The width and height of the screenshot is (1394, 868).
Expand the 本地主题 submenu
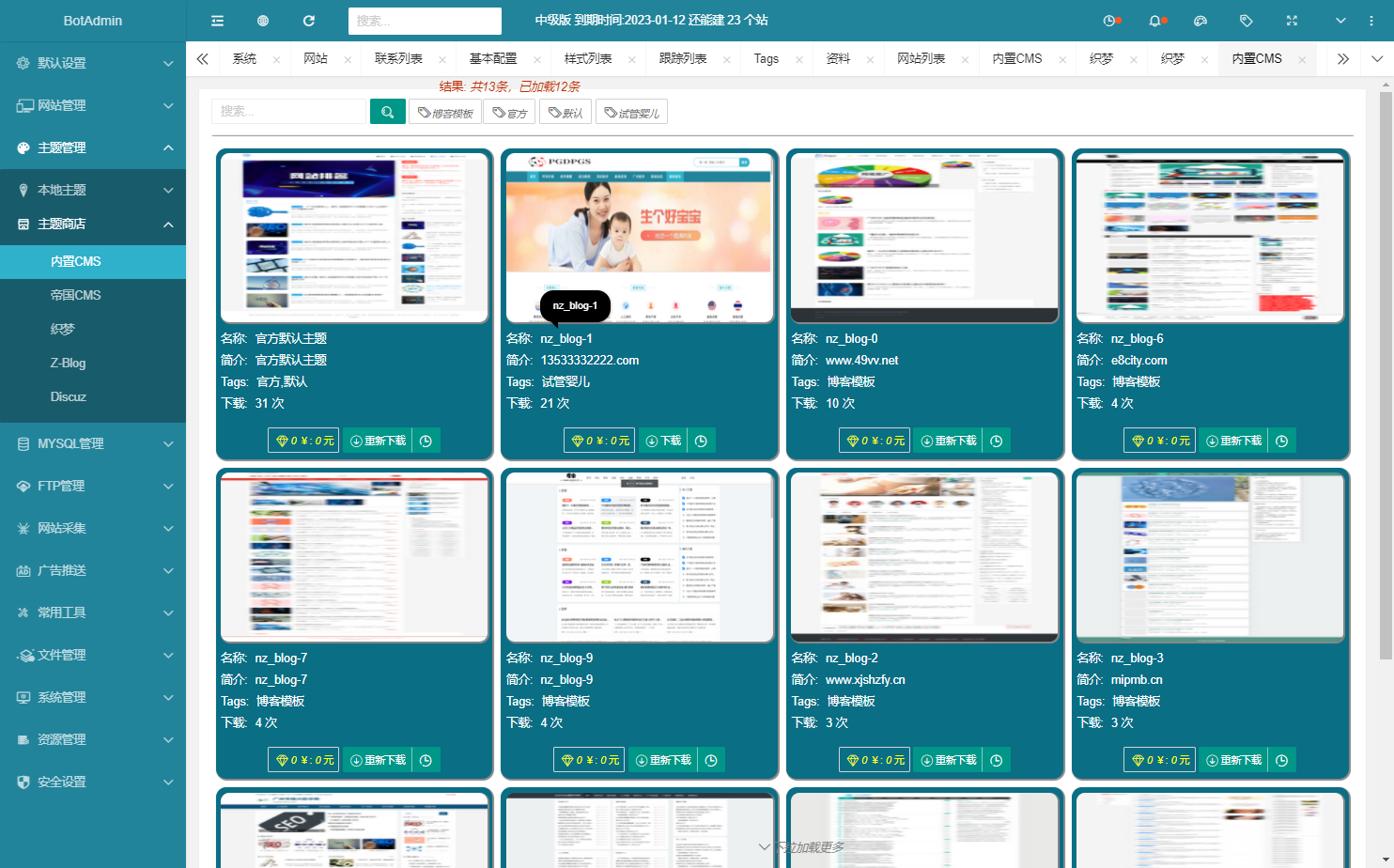(93, 190)
